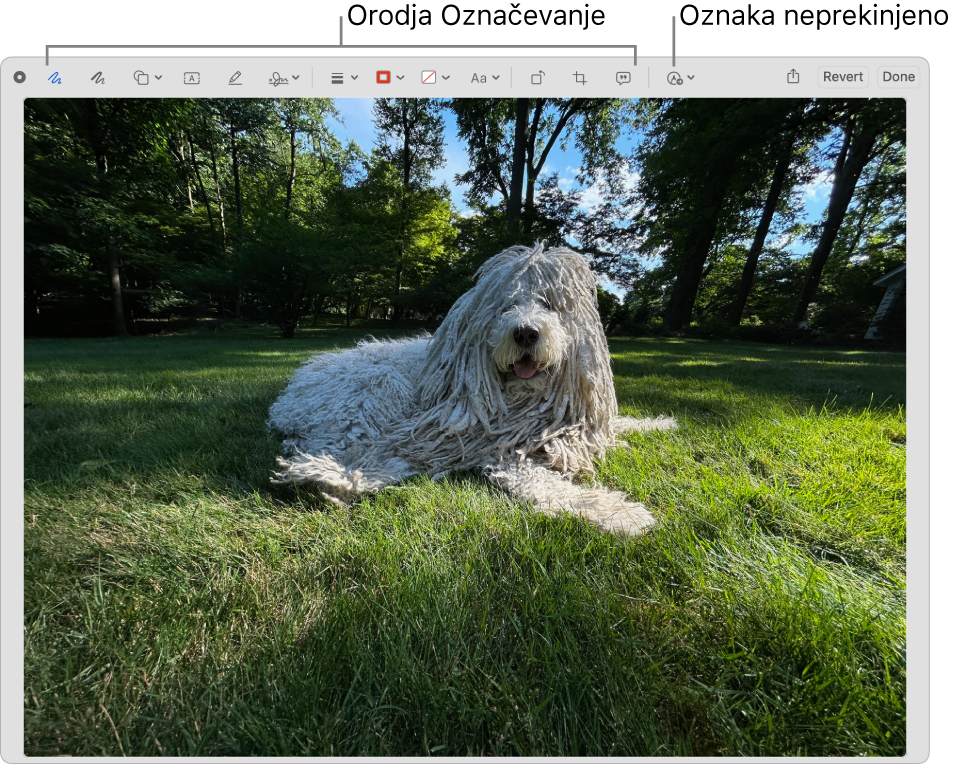Image resolution: width=968 pixels, height=766 pixels.
Task: Select the Crop tool
Action: pos(580,78)
